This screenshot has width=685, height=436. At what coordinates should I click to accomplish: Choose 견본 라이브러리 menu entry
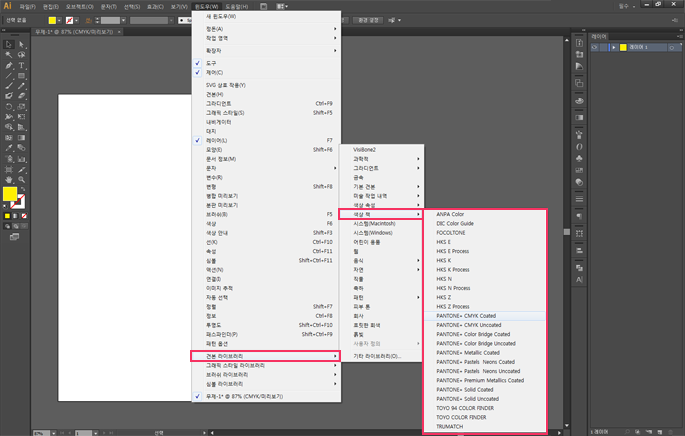point(266,356)
